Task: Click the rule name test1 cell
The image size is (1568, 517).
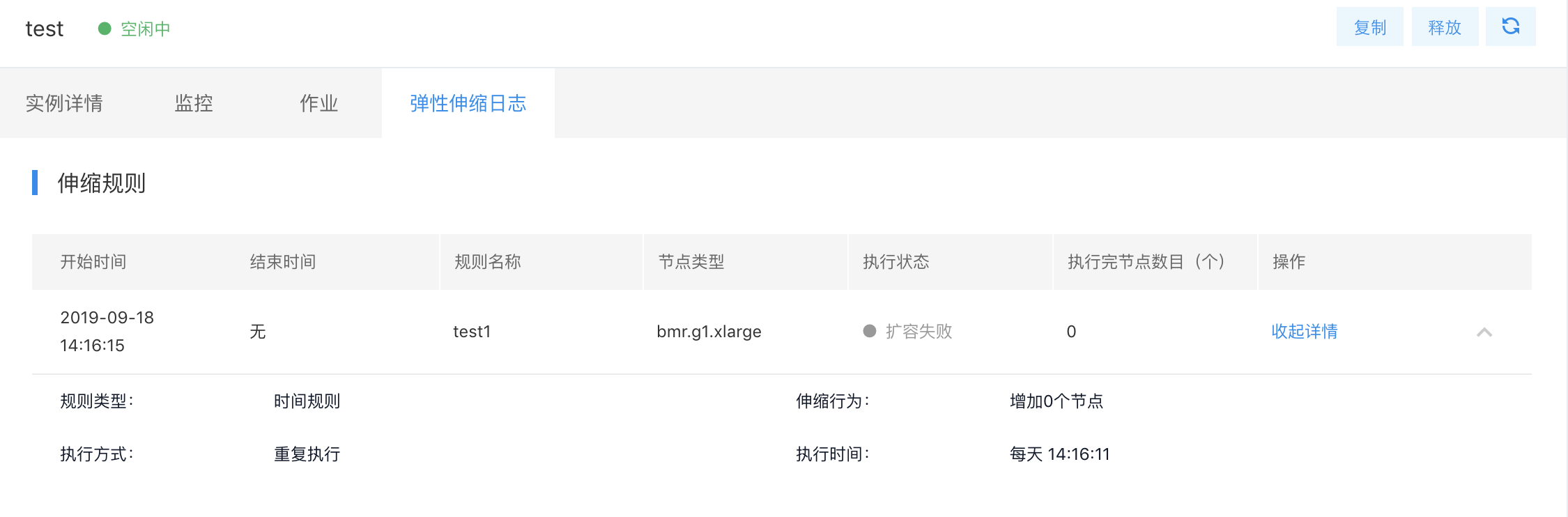Action: point(472,332)
